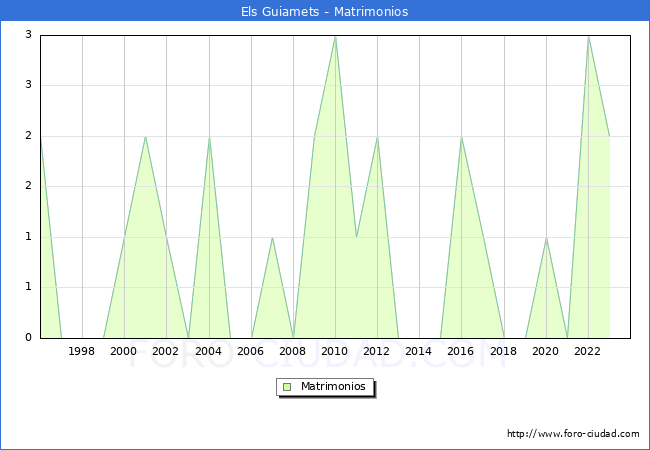Click the chart title Els Guiamets - Matrimonios

[325, 12]
